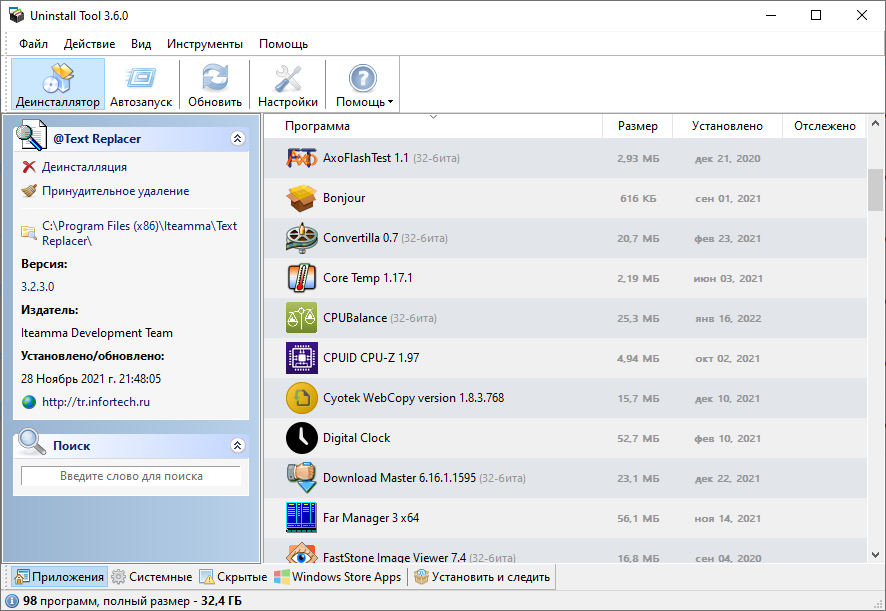Click the CPUID CPU-Z chip icon
The height and width of the screenshot is (611, 886).
[301, 358]
